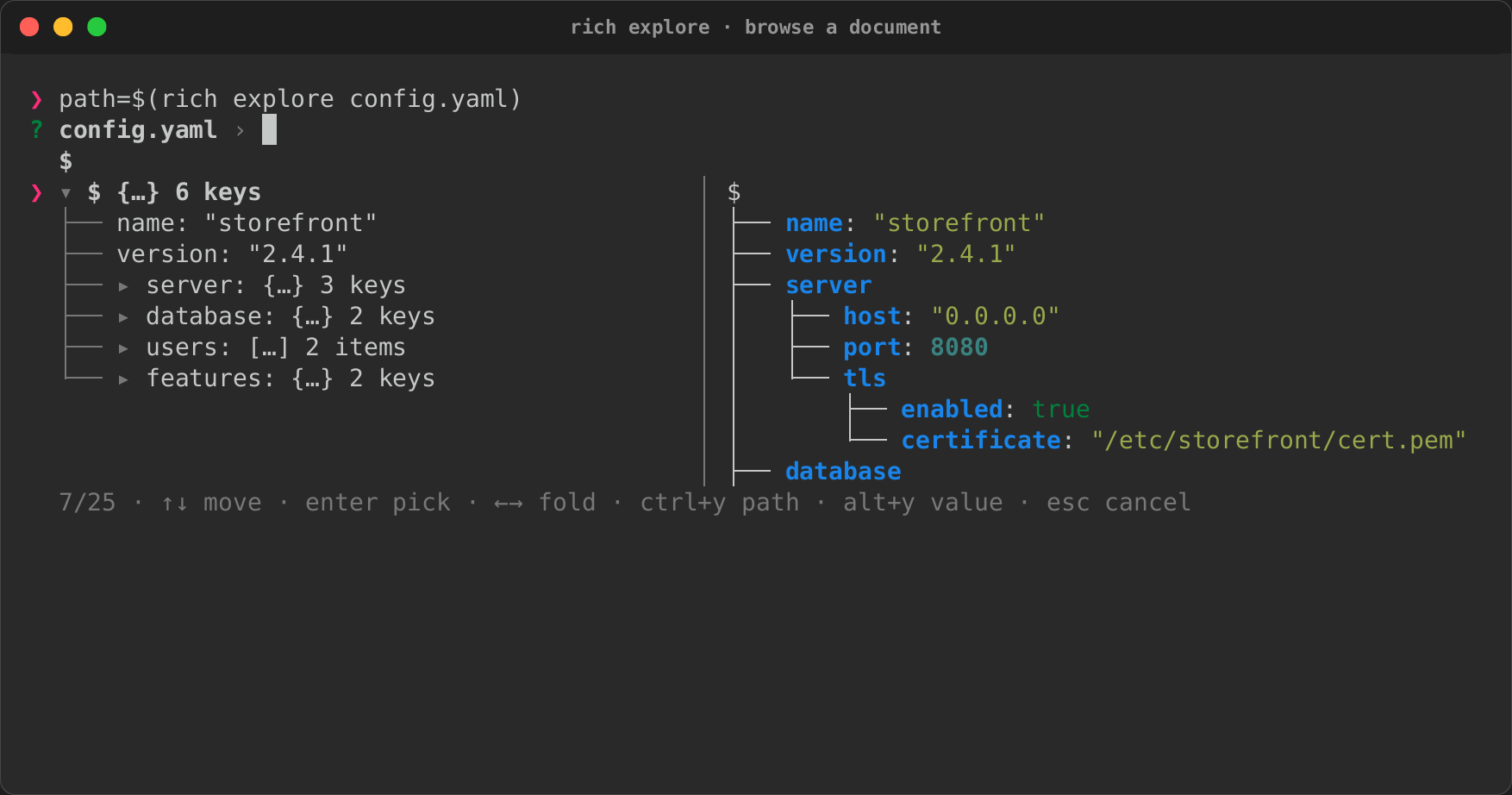
Task: Click the breadcrumb separator chevron after config.yaml
Action: [x=241, y=131]
